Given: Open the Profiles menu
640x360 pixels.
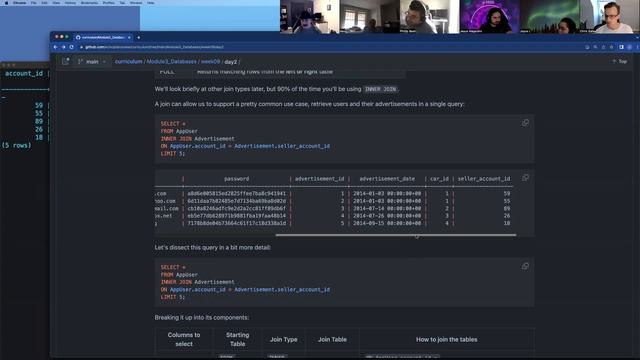Looking at the screenshot, I should [x=109, y=2].
